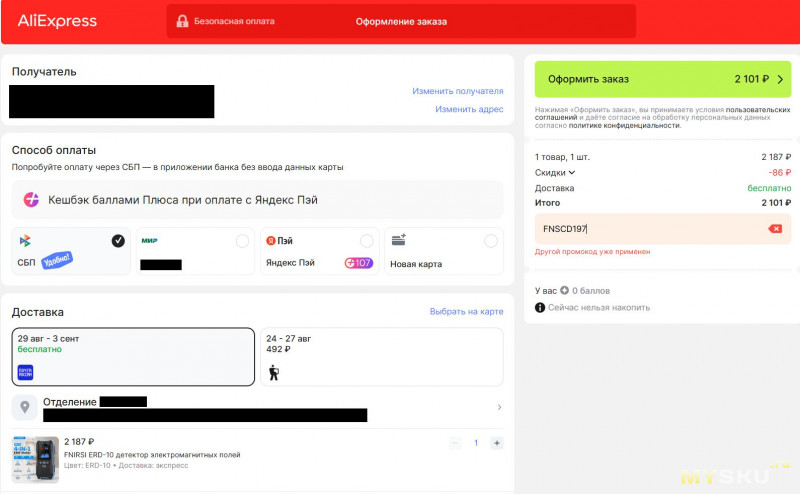Click the points coin icon next to 0 баллов
This screenshot has height=494, width=800.
(x=564, y=290)
